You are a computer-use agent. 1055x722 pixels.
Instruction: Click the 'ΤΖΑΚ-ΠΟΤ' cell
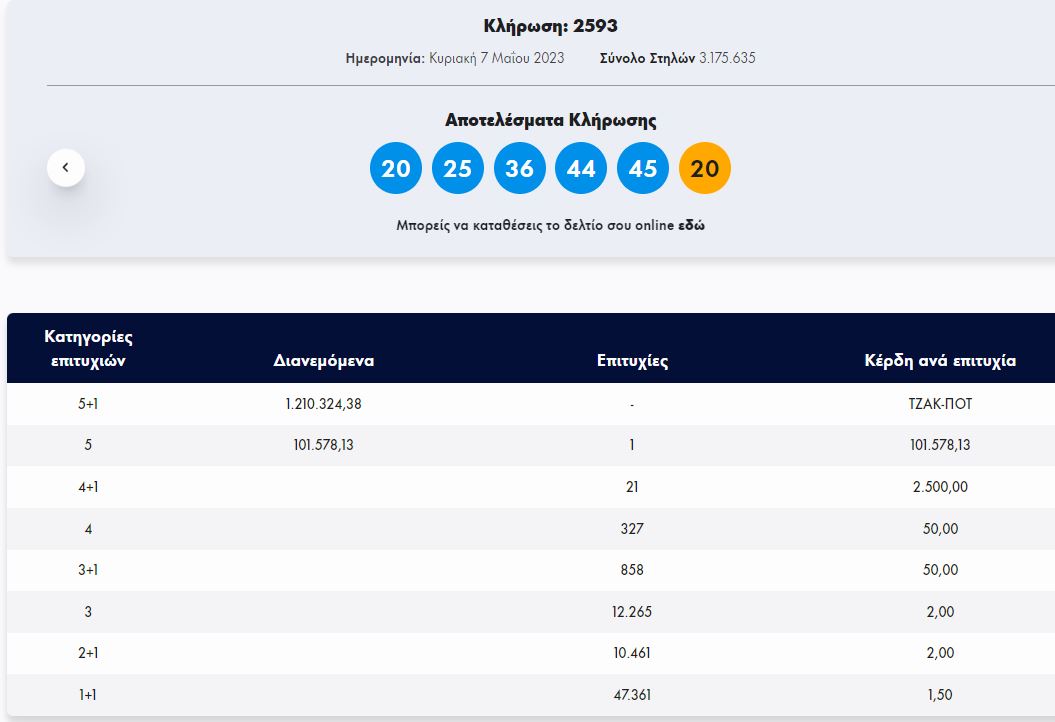[x=940, y=404]
